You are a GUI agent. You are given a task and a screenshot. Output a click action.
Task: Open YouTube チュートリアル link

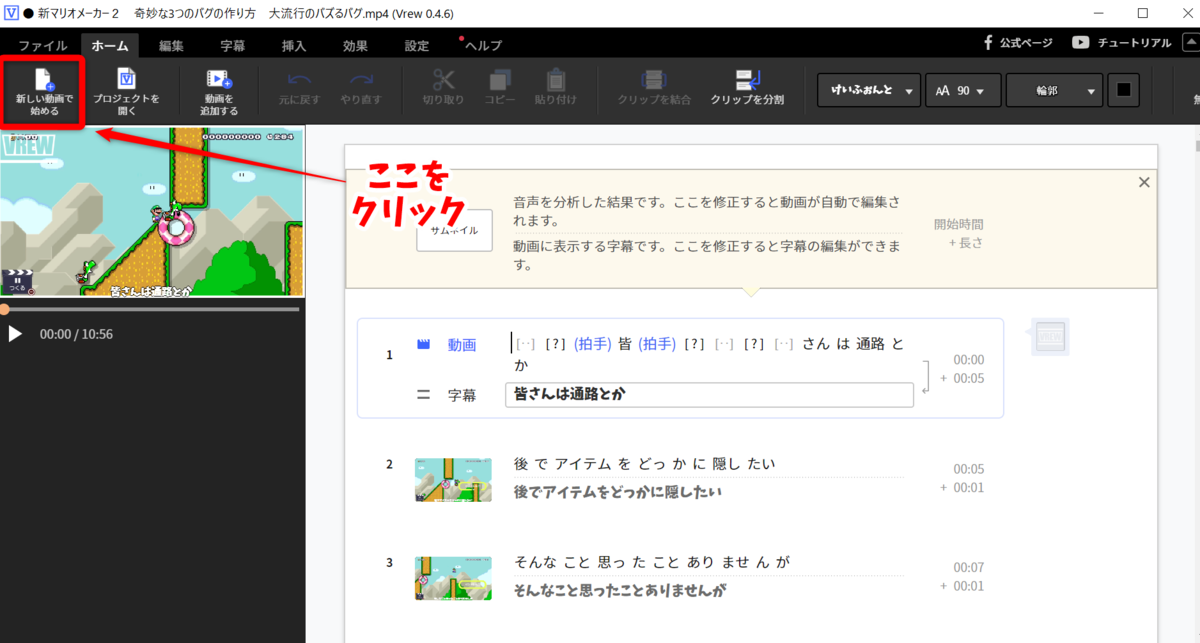(1121, 43)
